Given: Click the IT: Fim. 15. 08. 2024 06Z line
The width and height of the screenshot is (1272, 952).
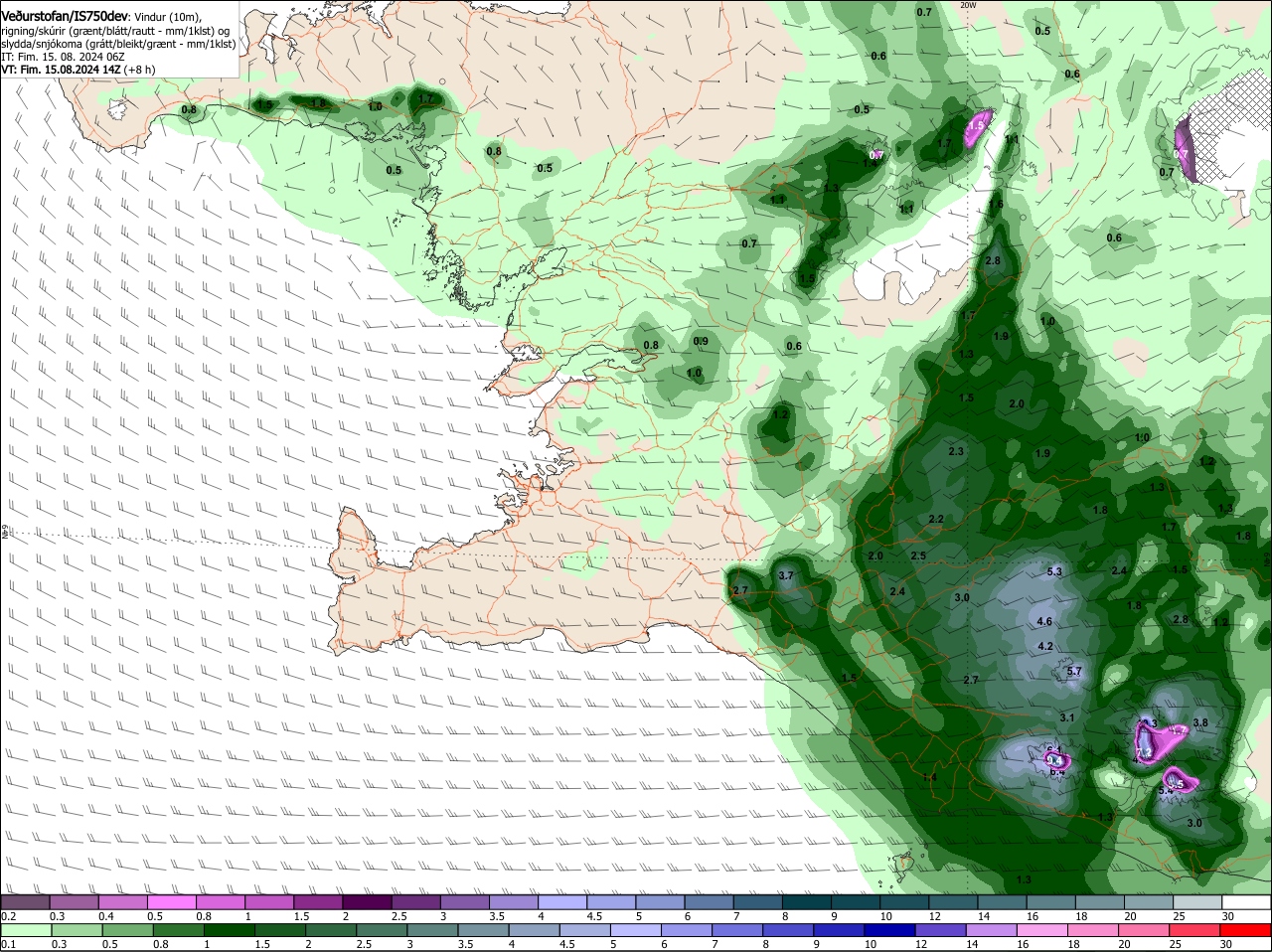Looking at the screenshot, I should point(63,58).
